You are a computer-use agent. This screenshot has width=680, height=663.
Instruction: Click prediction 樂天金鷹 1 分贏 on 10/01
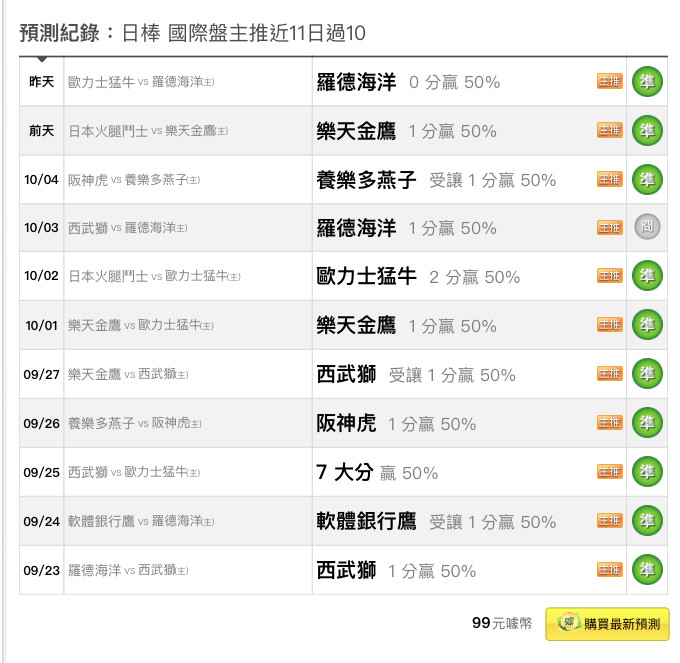pyautogui.click(x=406, y=326)
